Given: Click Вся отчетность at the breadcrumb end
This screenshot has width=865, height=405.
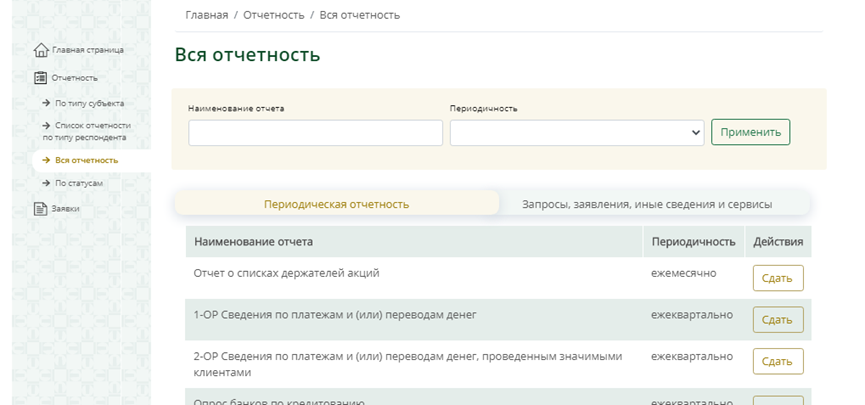Looking at the screenshot, I should [x=359, y=15].
